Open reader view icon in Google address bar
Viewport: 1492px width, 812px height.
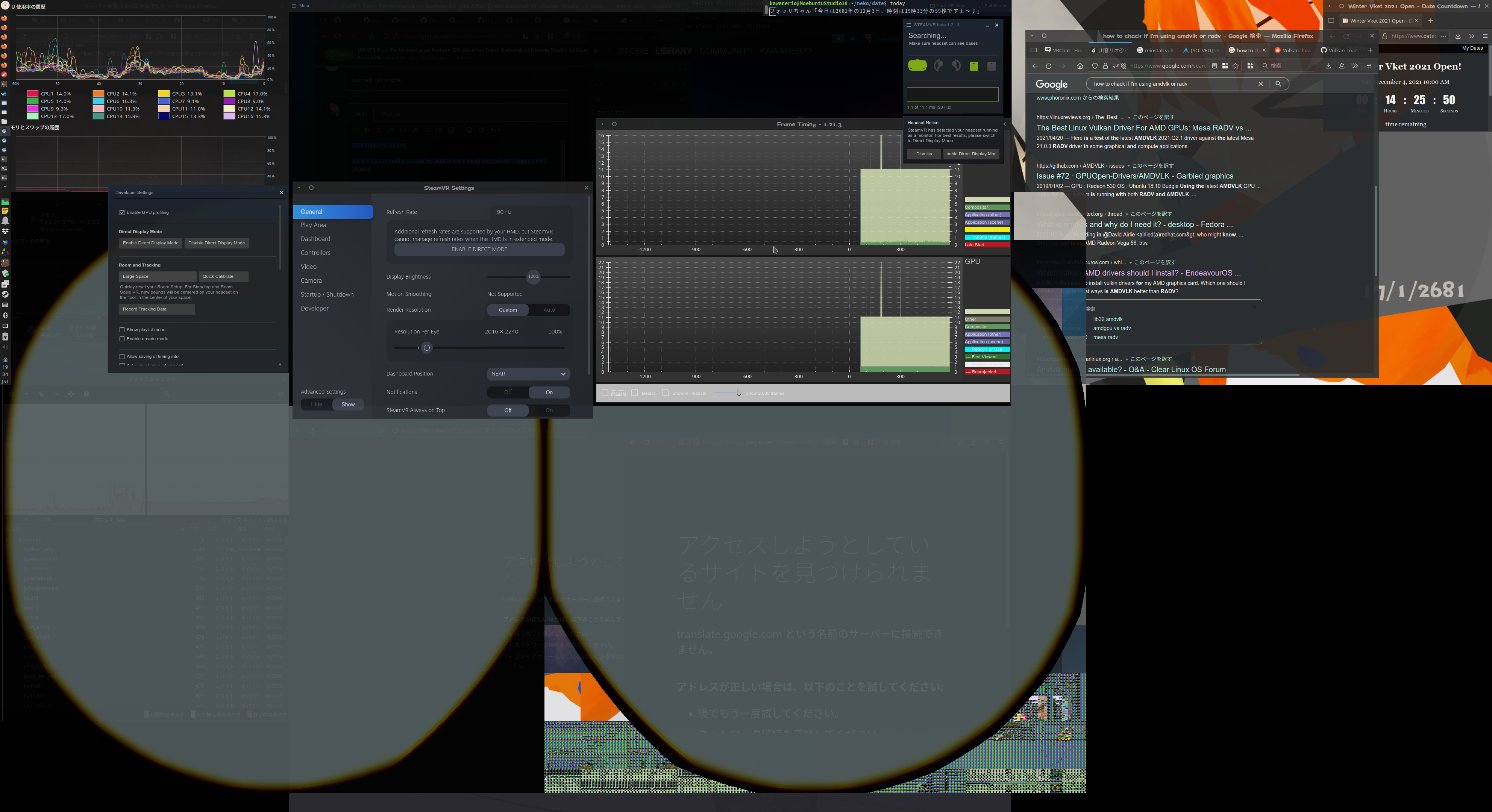(1215, 66)
